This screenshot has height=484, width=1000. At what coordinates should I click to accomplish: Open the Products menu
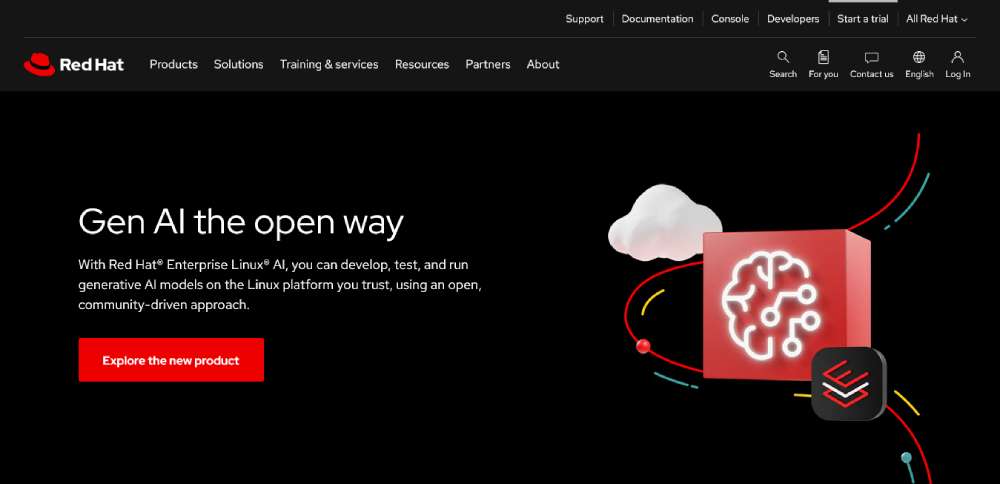point(173,64)
